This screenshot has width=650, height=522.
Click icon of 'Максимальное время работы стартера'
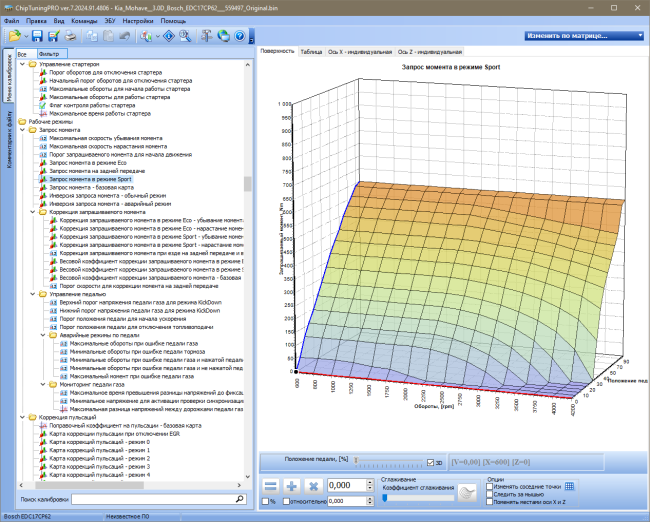[x=43, y=114]
